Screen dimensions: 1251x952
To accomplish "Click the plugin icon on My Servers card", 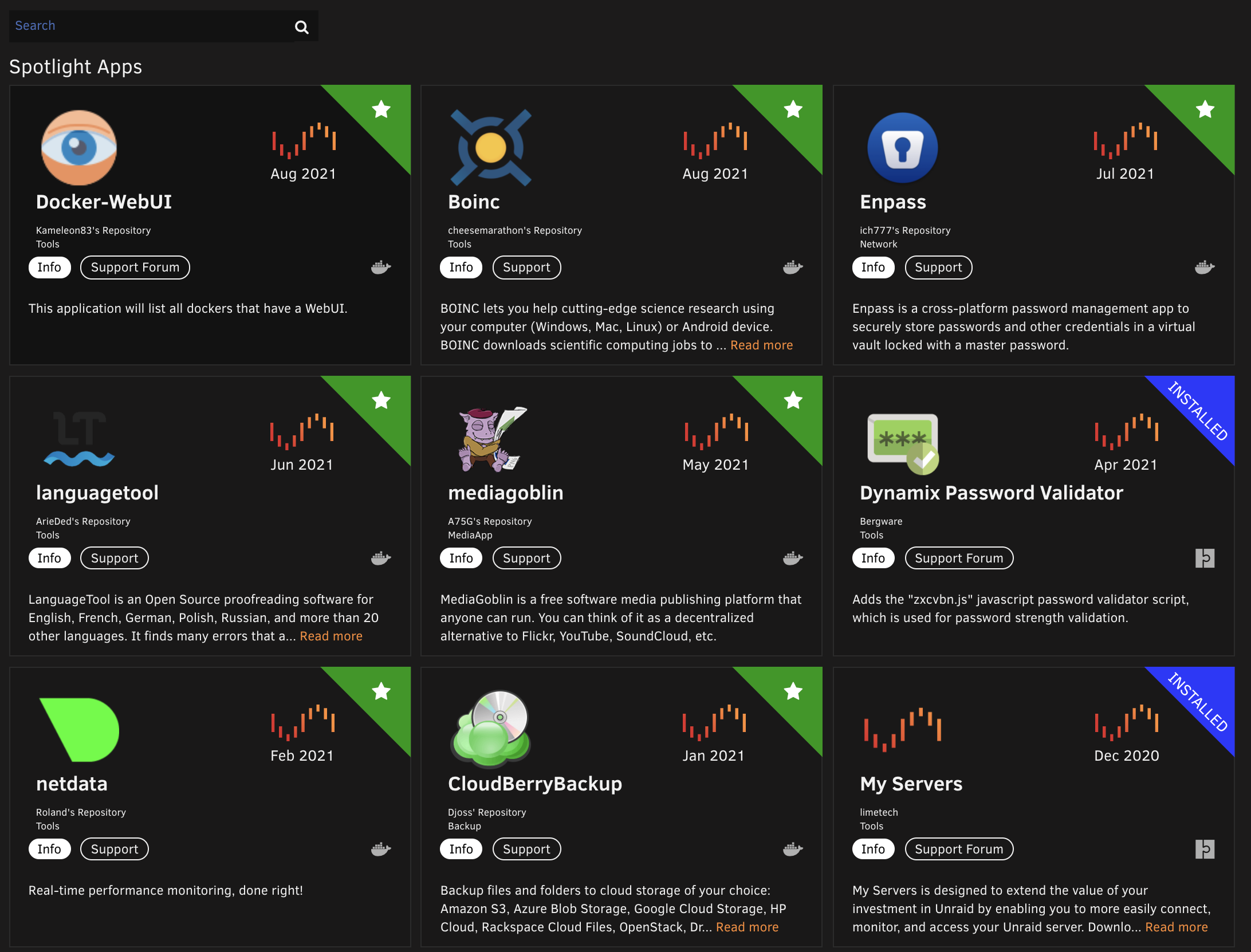I will 1205,849.
